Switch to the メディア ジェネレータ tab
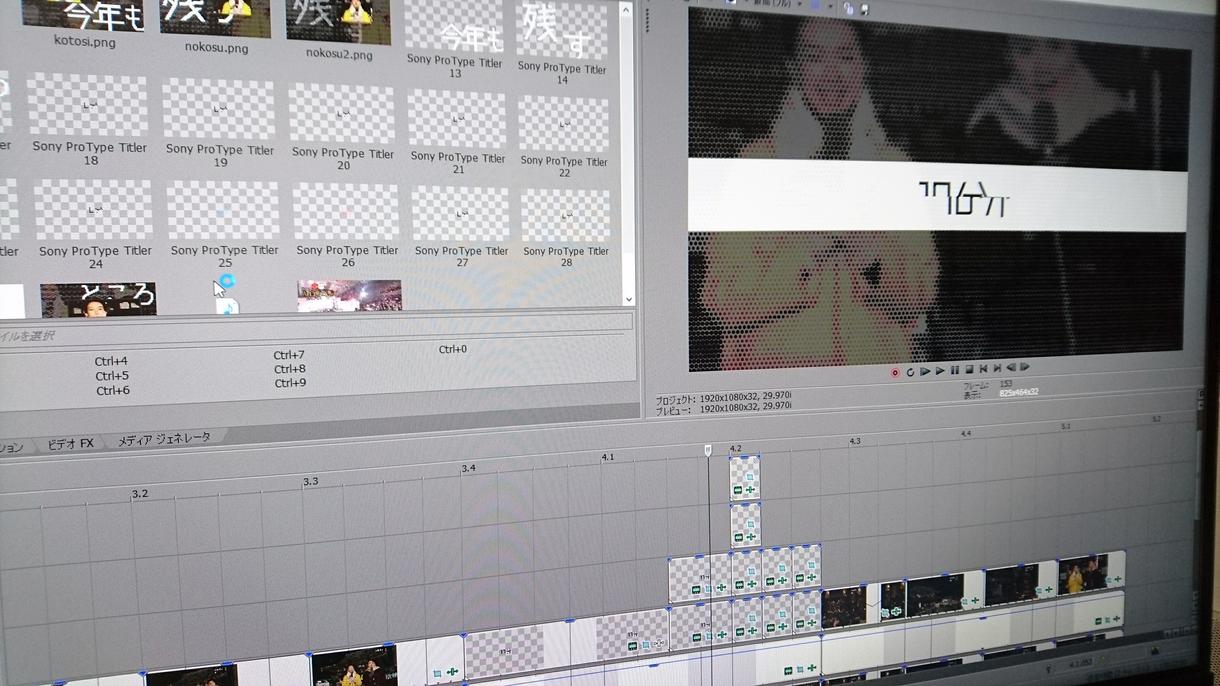This screenshot has width=1220, height=686. (x=164, y=439)
